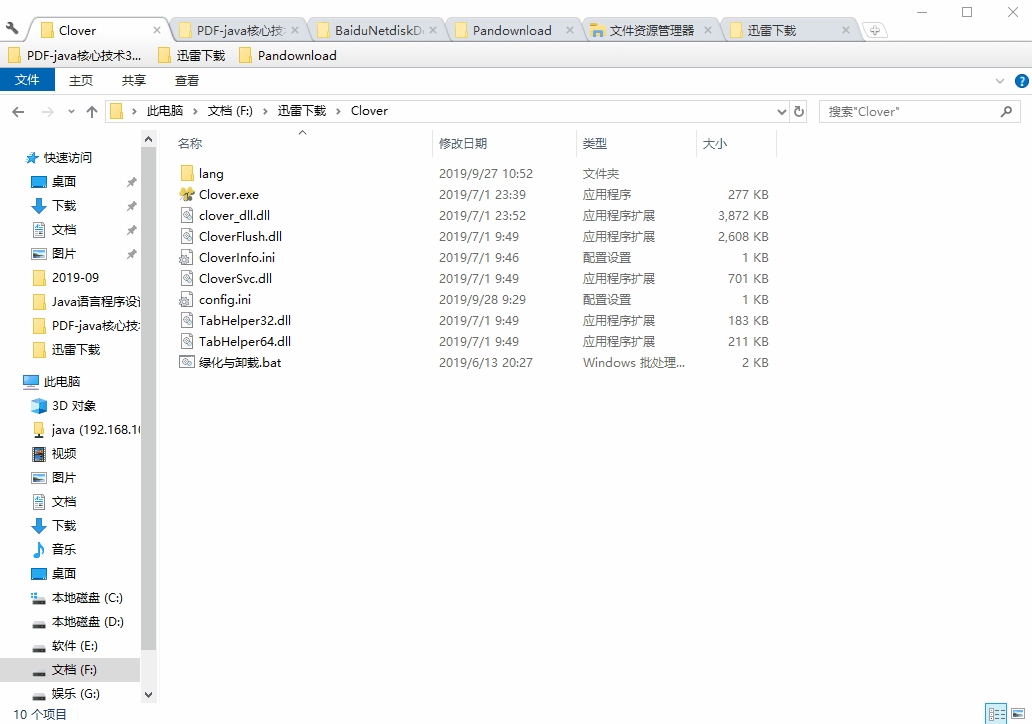Open address bar history dropdown
Image resolution: width=1032 pixels, height=724 pixels.
[781, 112]
